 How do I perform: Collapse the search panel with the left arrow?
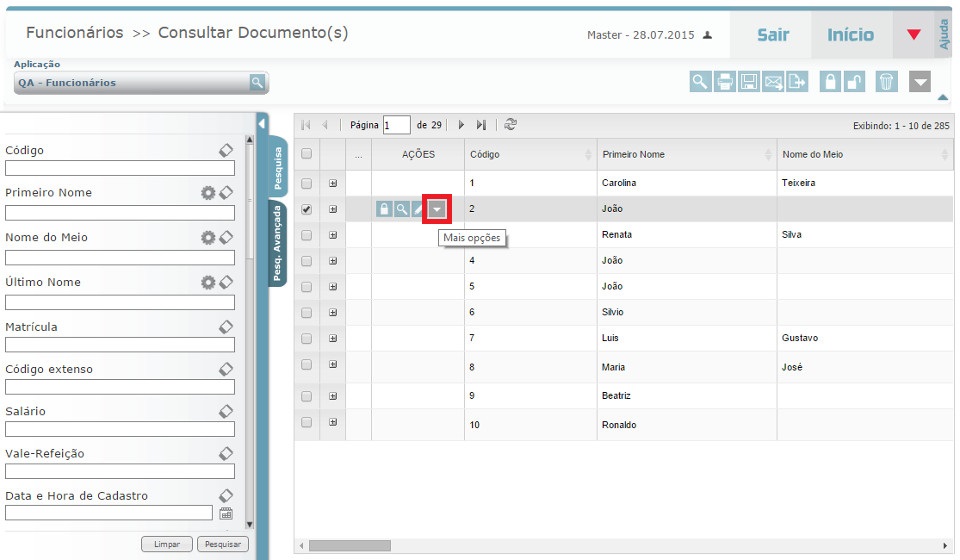(262, 124)
